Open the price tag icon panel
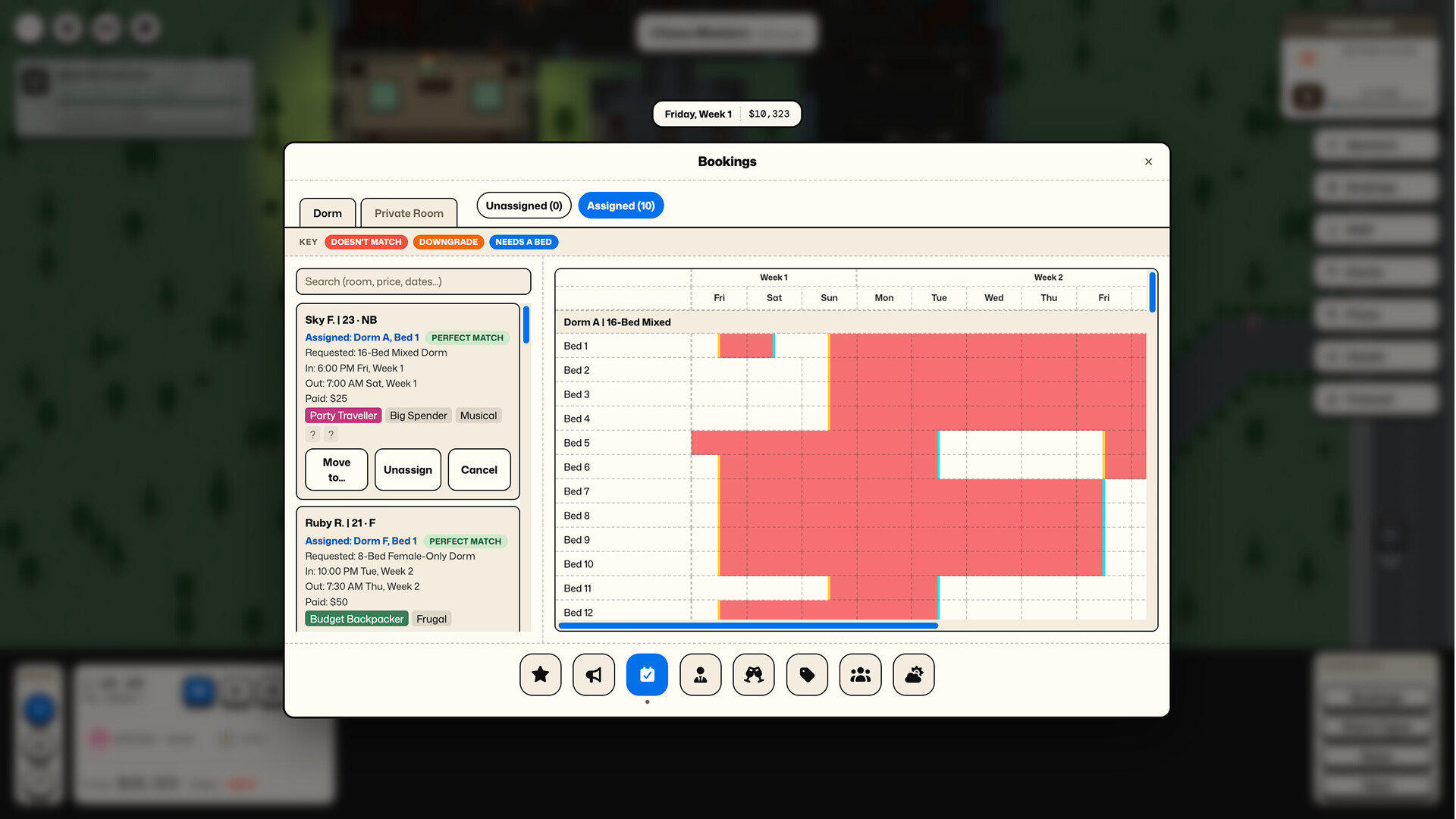1456x819 pixels. 807,674
